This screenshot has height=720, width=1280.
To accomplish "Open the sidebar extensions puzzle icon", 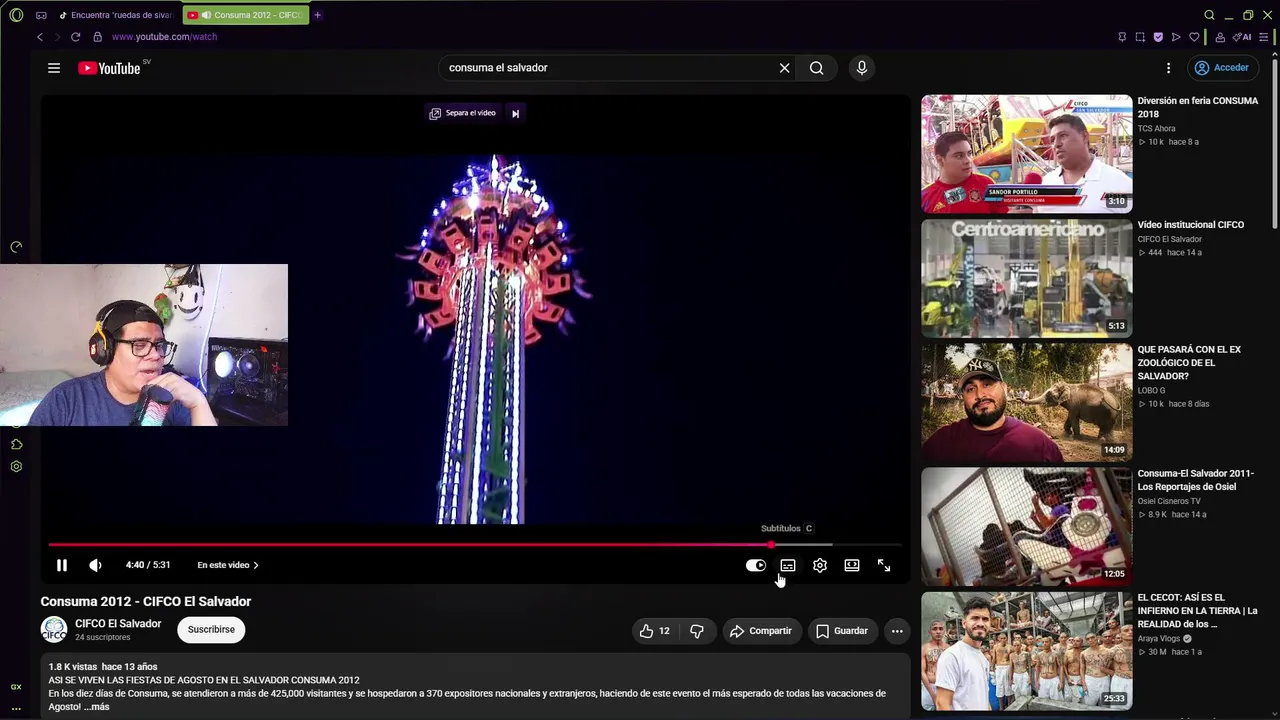I will (x=16, y=444).
